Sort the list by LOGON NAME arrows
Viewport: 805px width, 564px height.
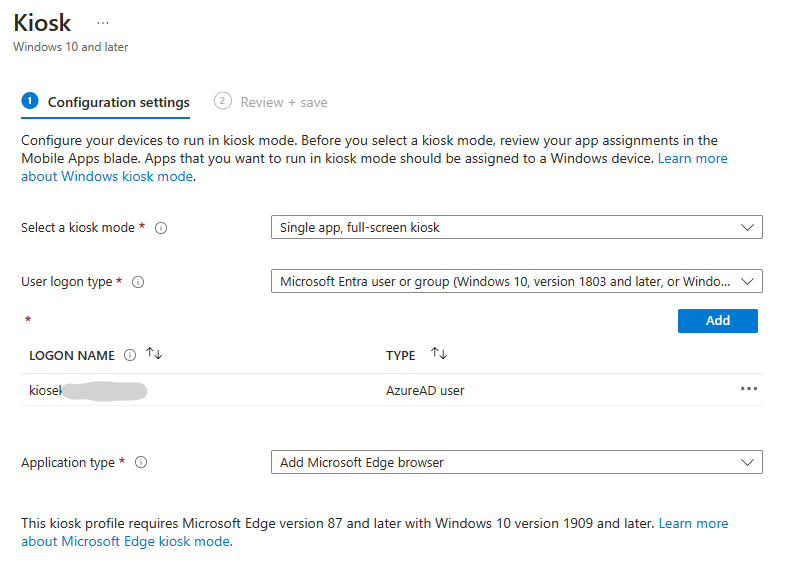(x=154, y=355)
